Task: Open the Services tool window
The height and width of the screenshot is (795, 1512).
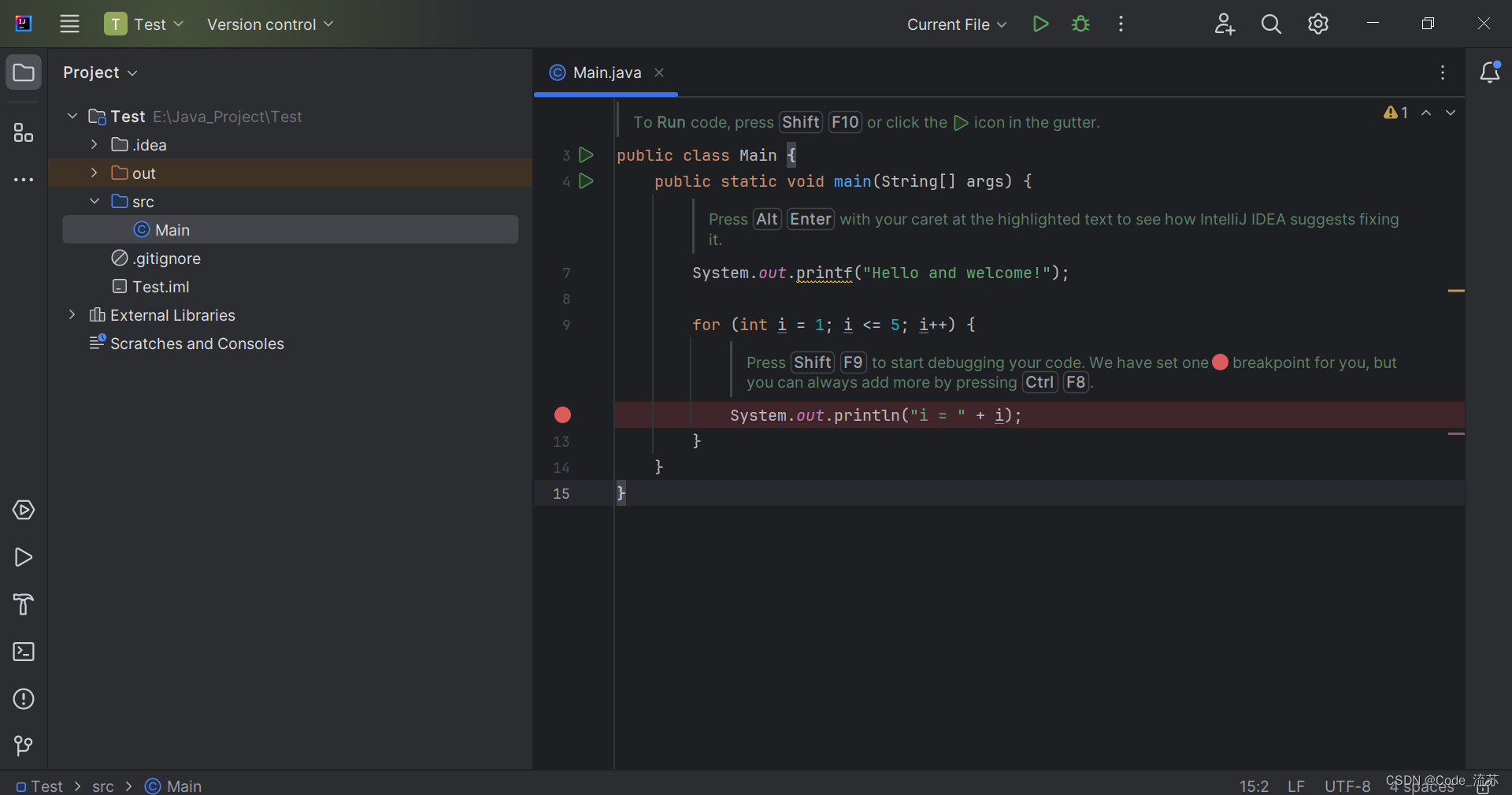Action: coord(24,510)
